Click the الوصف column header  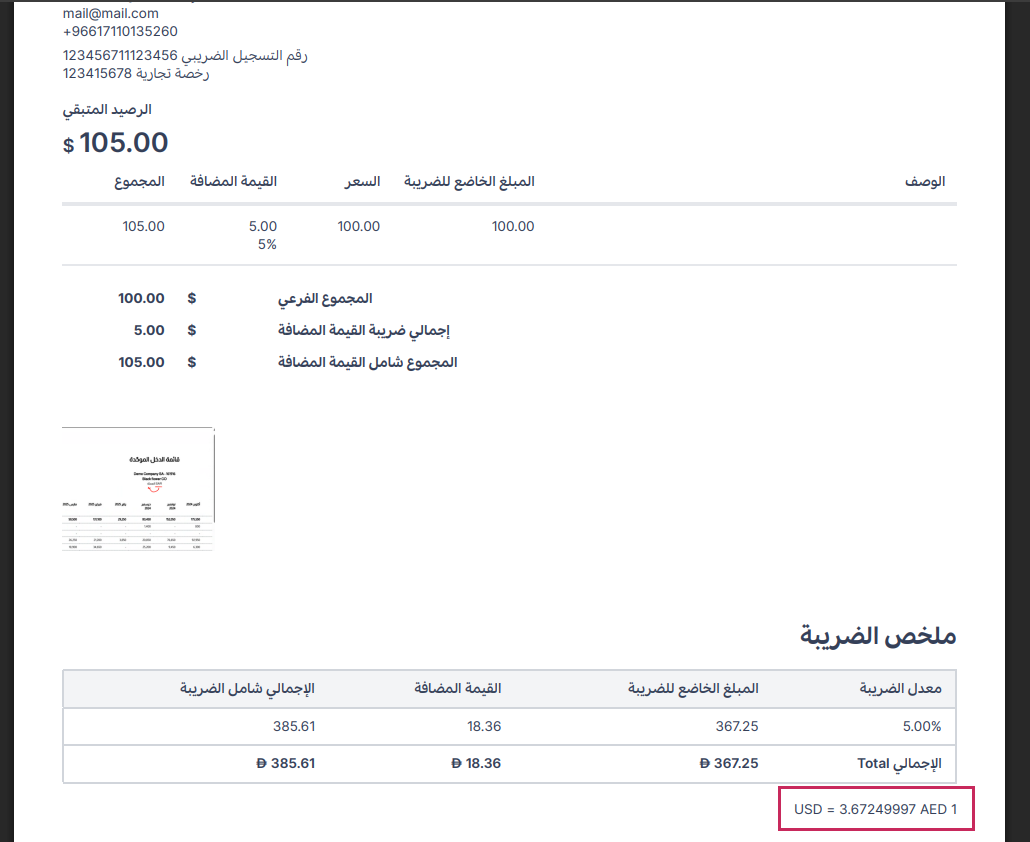click(x=925, y=181)
